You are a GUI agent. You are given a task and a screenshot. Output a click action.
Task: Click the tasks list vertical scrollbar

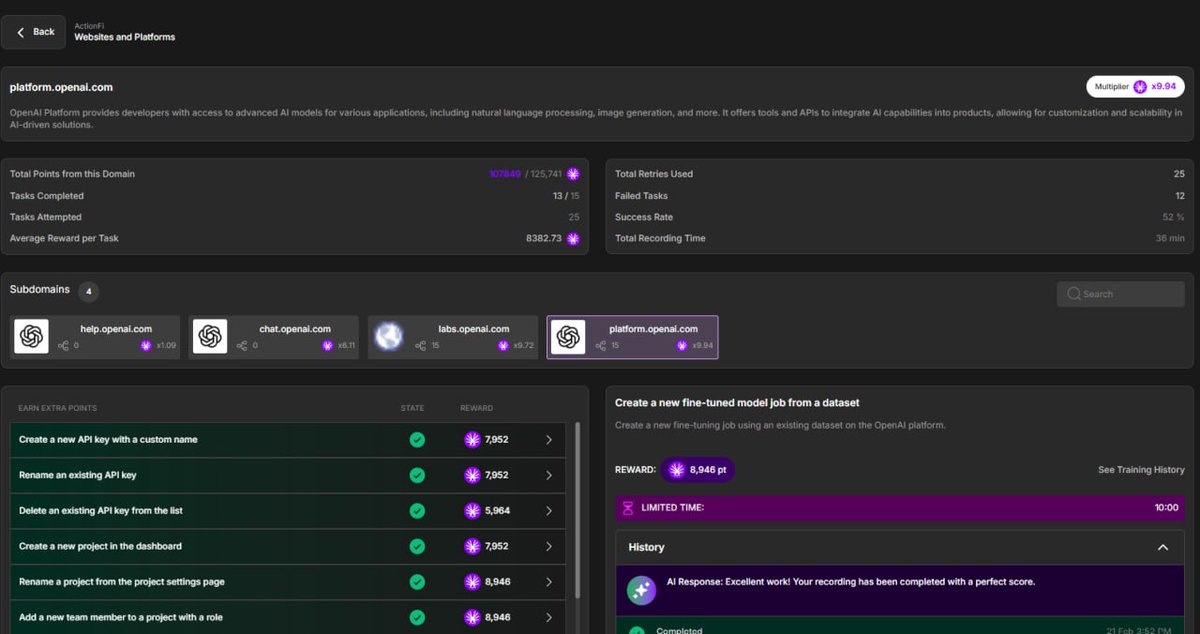(577, 510)
